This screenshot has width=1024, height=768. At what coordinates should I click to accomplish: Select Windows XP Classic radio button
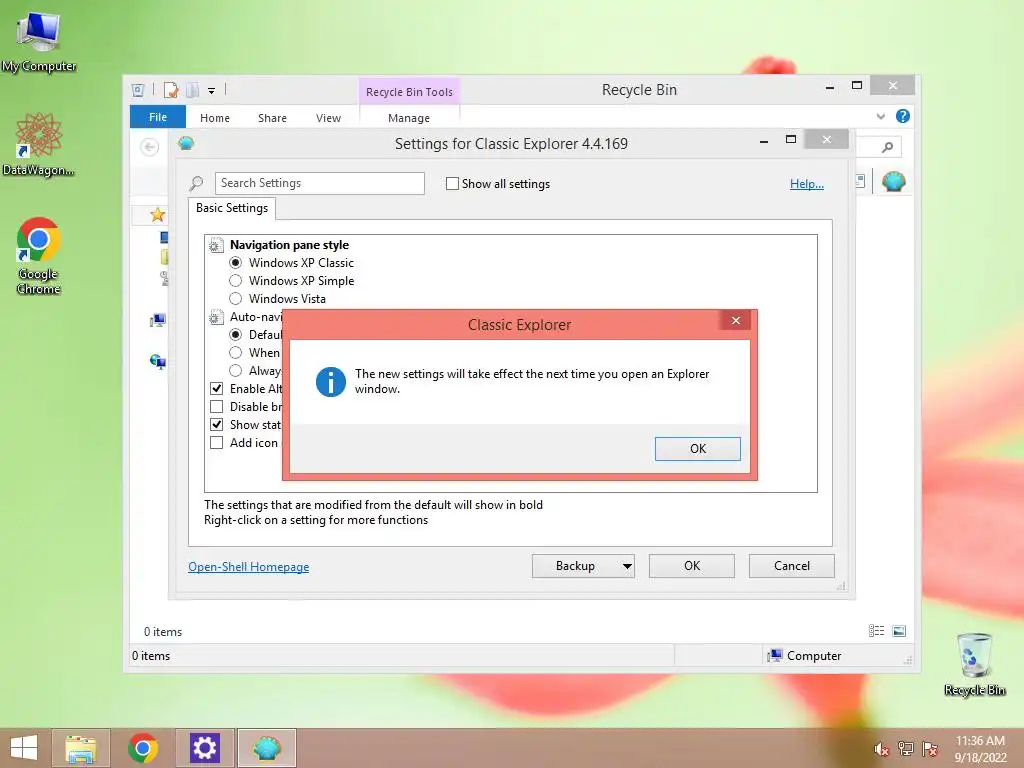click(235, 263)
